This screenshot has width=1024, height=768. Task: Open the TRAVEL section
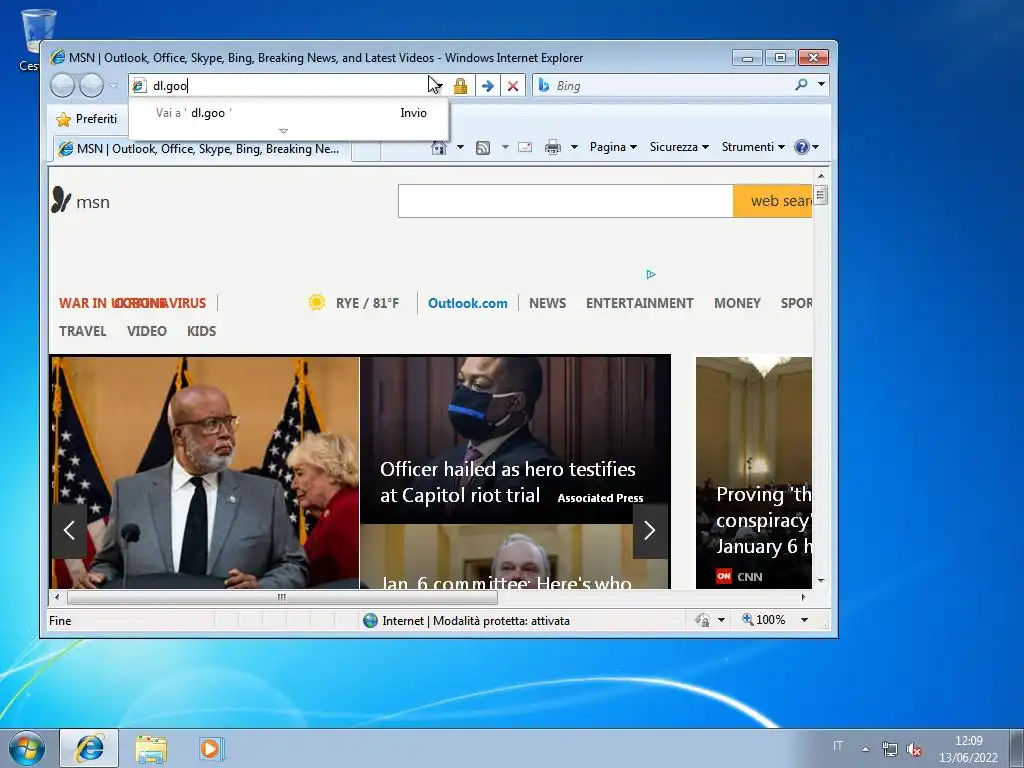82,331
